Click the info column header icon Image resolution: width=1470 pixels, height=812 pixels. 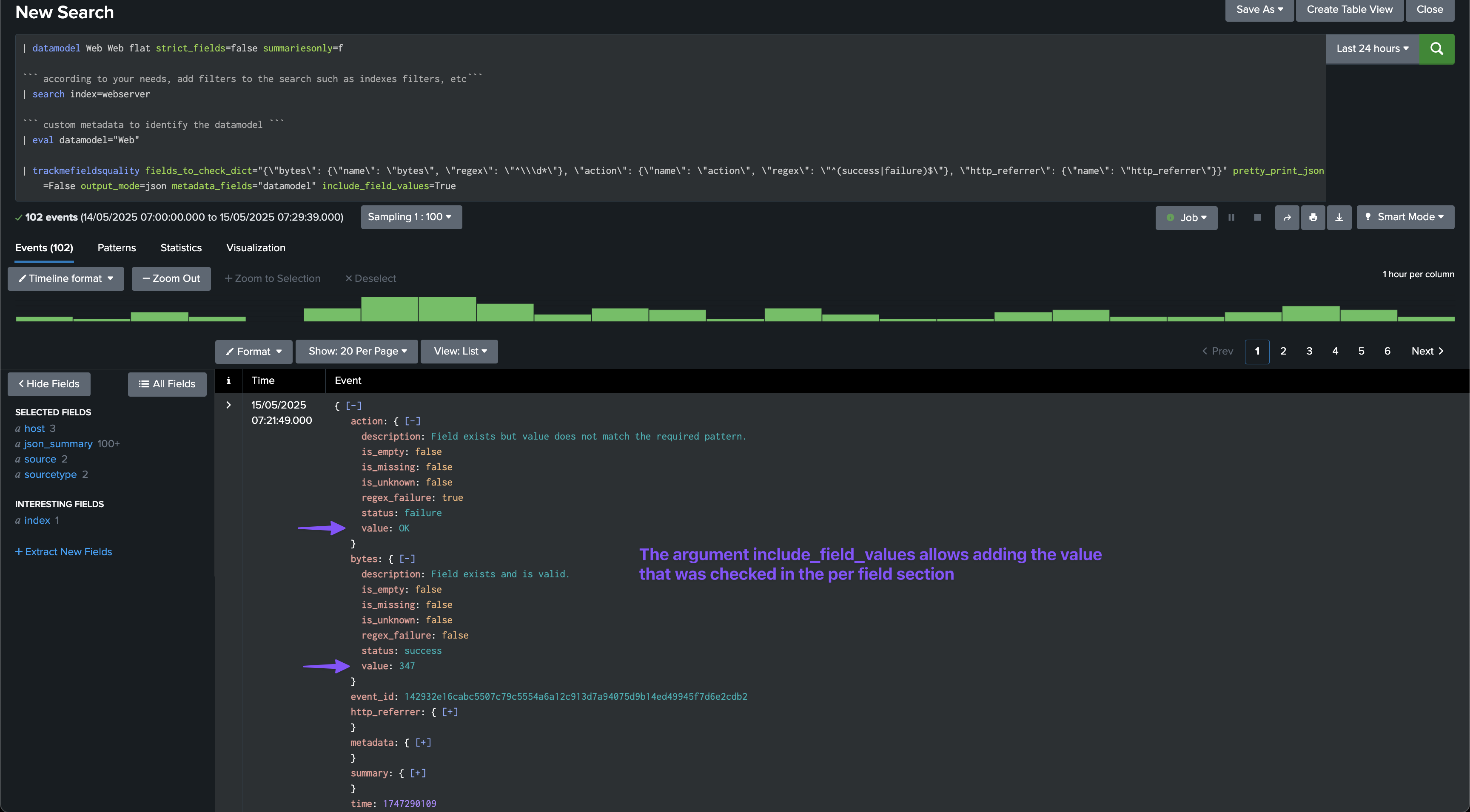click(228, 380)
